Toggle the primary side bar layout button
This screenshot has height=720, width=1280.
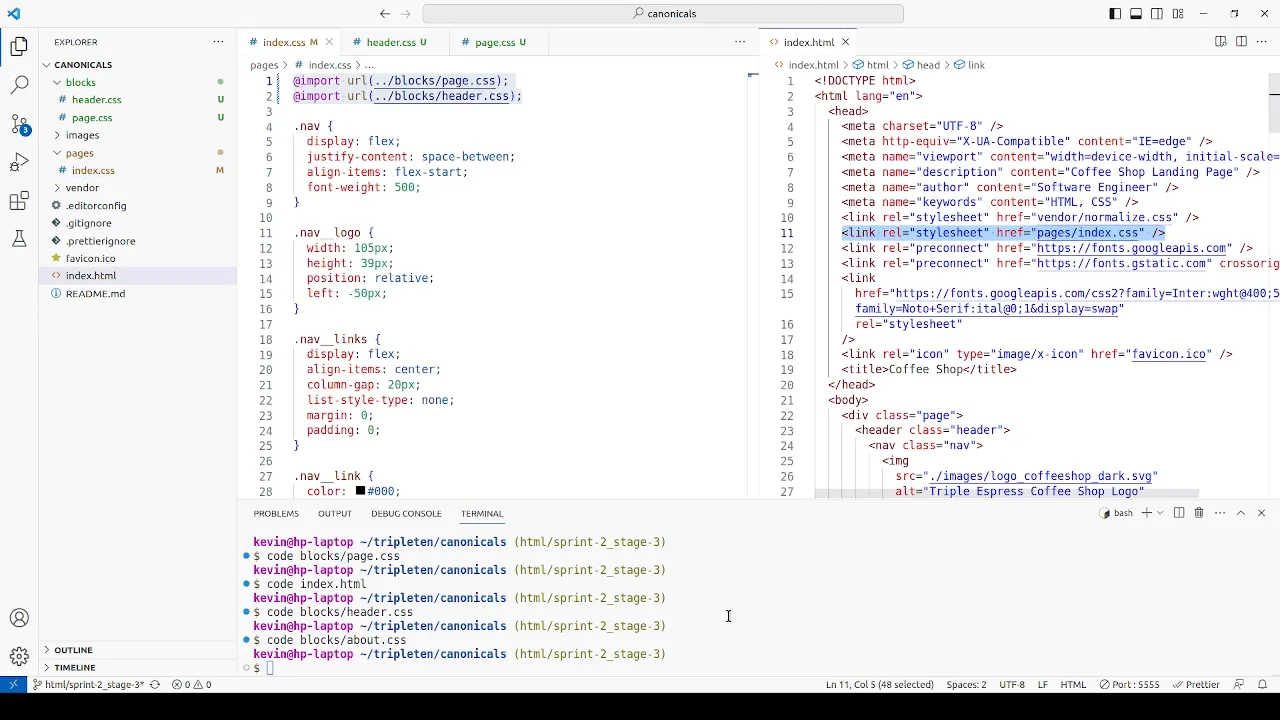[1115, 14]
